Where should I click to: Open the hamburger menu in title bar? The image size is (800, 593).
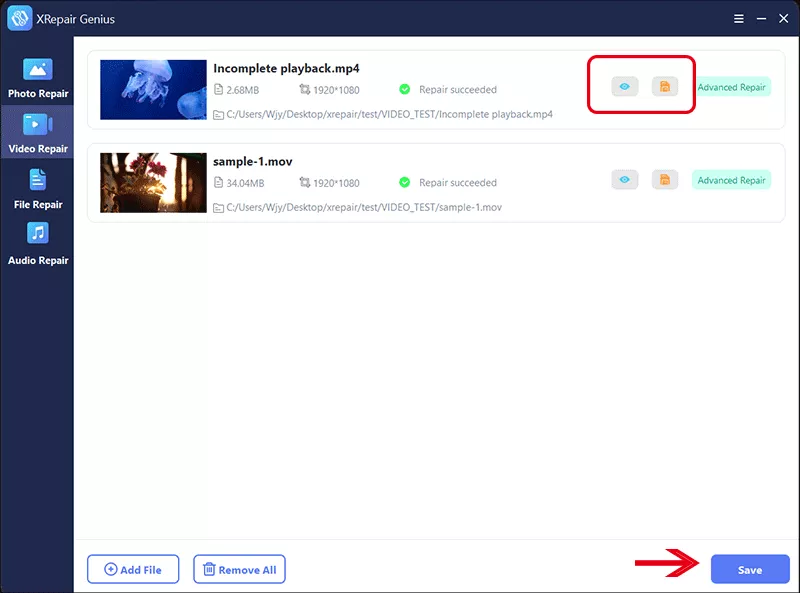tap(738, 19)
